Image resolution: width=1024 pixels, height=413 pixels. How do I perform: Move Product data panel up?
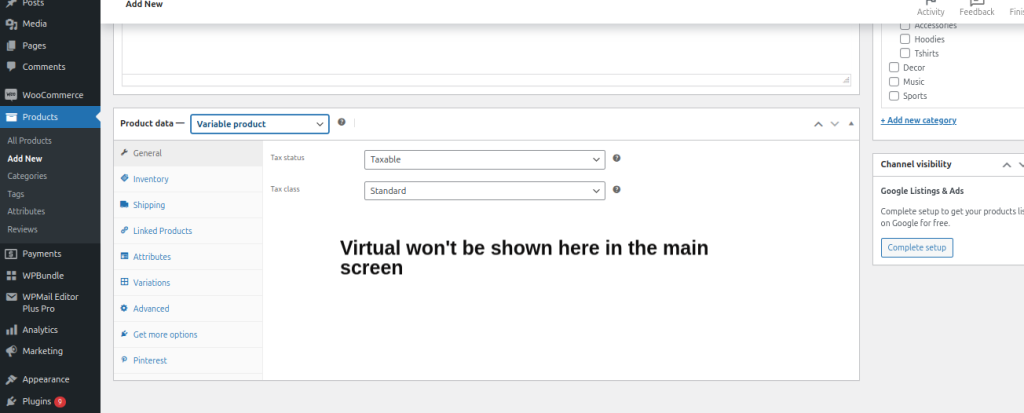[818, 124]
